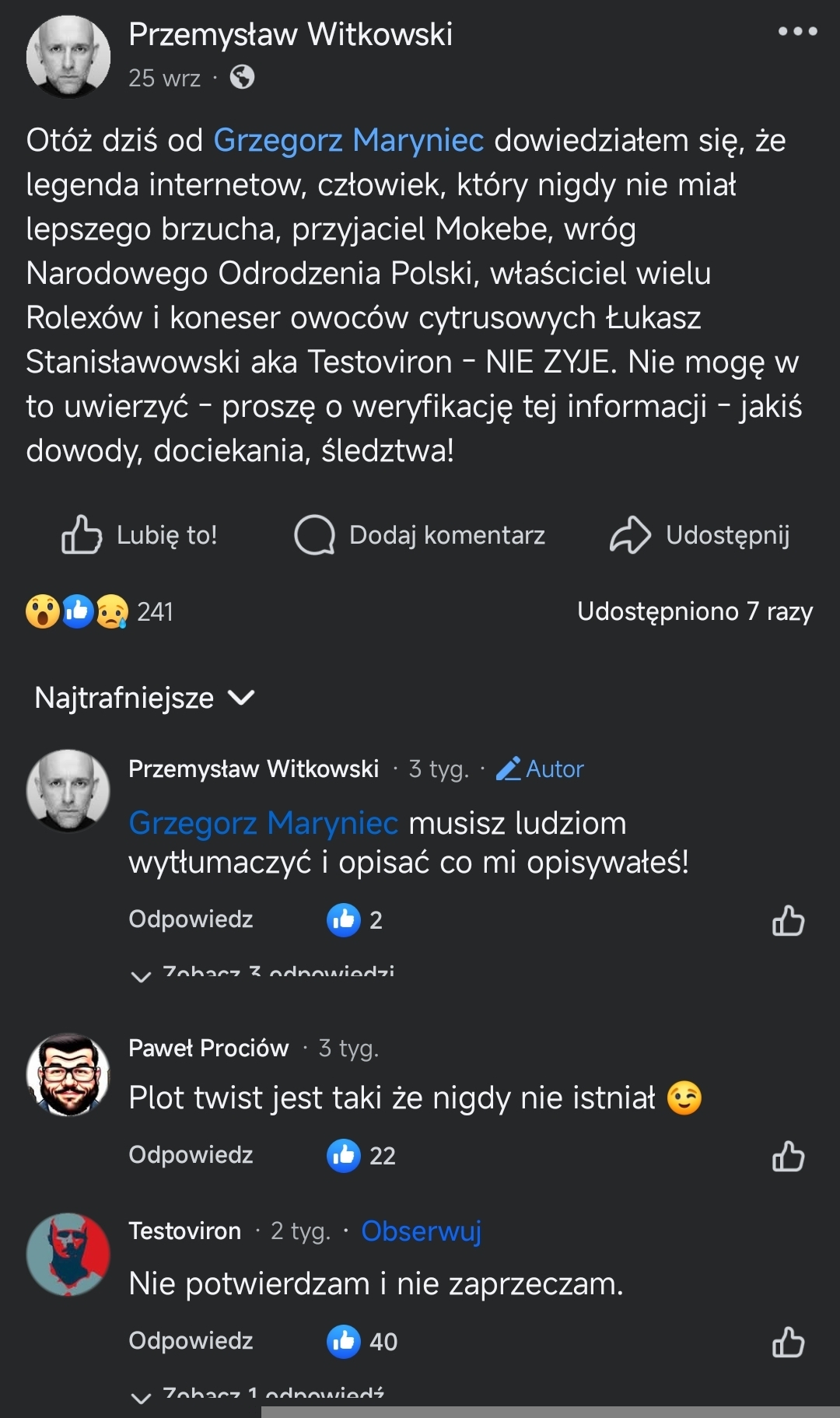The width and height of the screenshot is (840, 1418).
Task: Click Obserwuj next to Testoviron
Action: click(x=421, y=1231)
